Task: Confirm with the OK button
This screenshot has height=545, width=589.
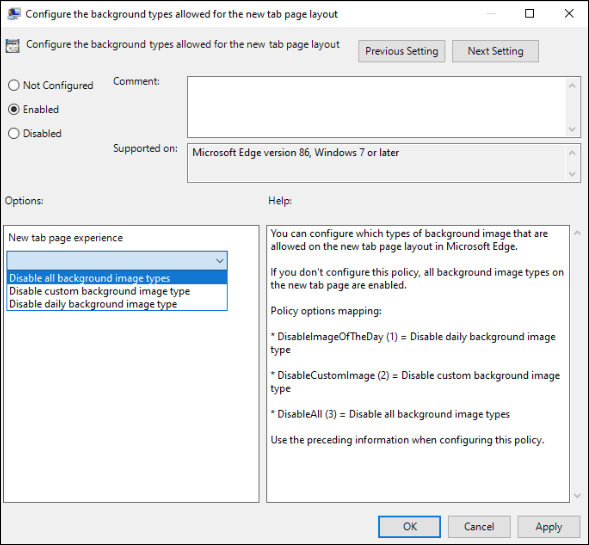Action: [409, 527]
